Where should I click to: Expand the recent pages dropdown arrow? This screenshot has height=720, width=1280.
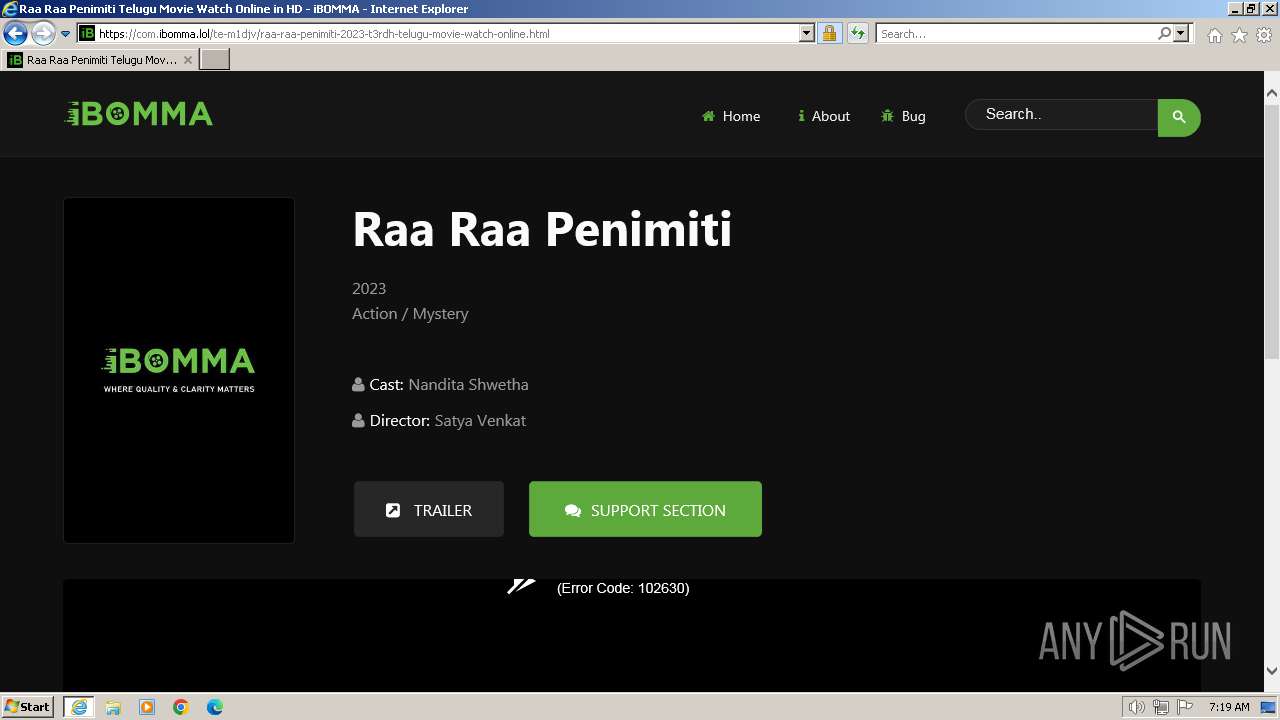click(x=66, y=33)
